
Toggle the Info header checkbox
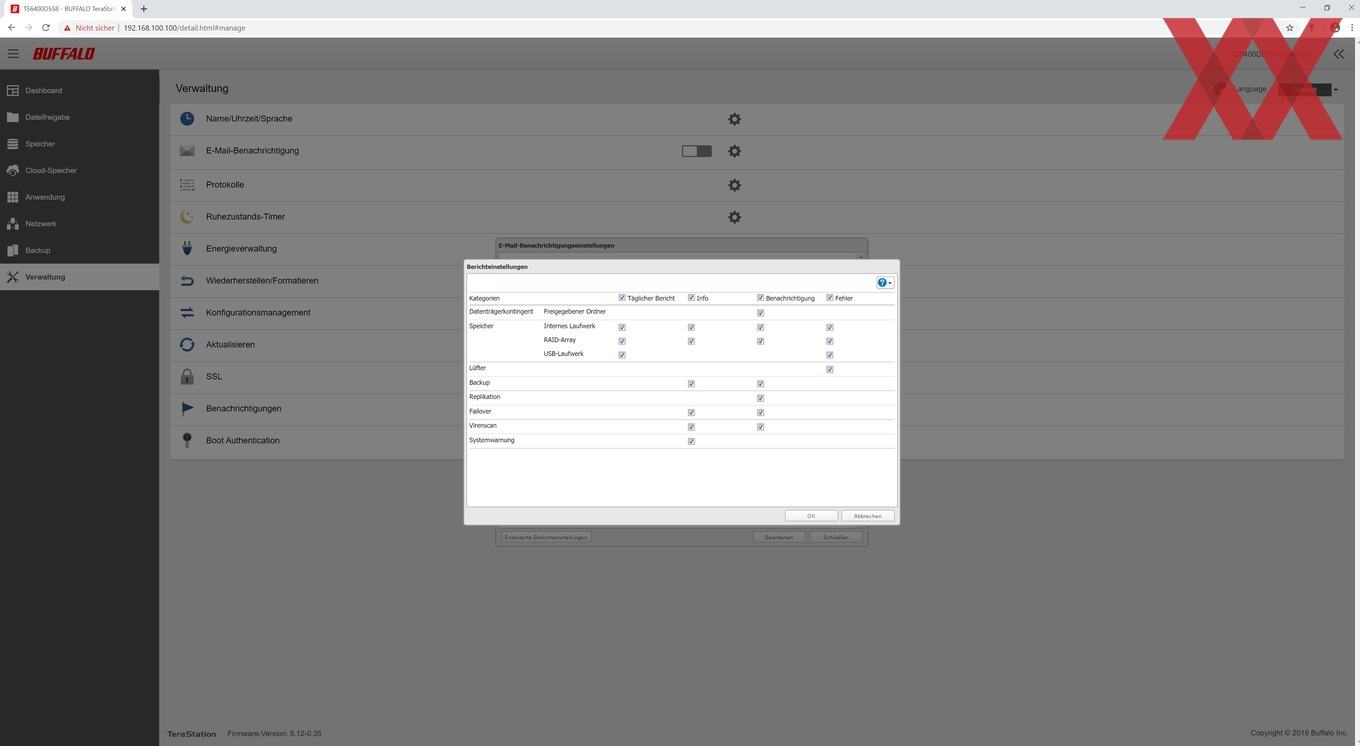point(691,298)
